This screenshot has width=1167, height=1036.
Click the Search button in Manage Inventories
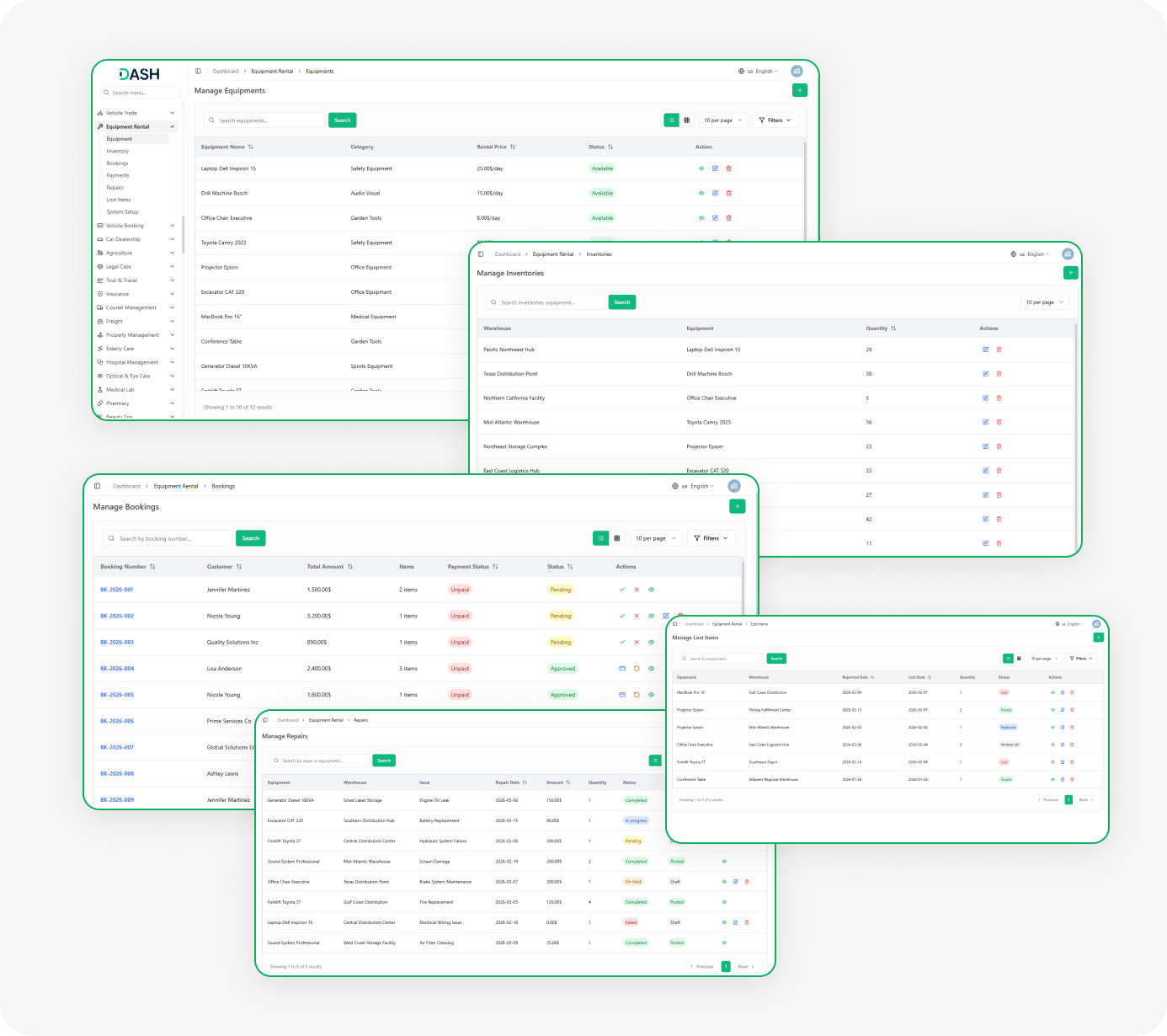tap(622, 302)
